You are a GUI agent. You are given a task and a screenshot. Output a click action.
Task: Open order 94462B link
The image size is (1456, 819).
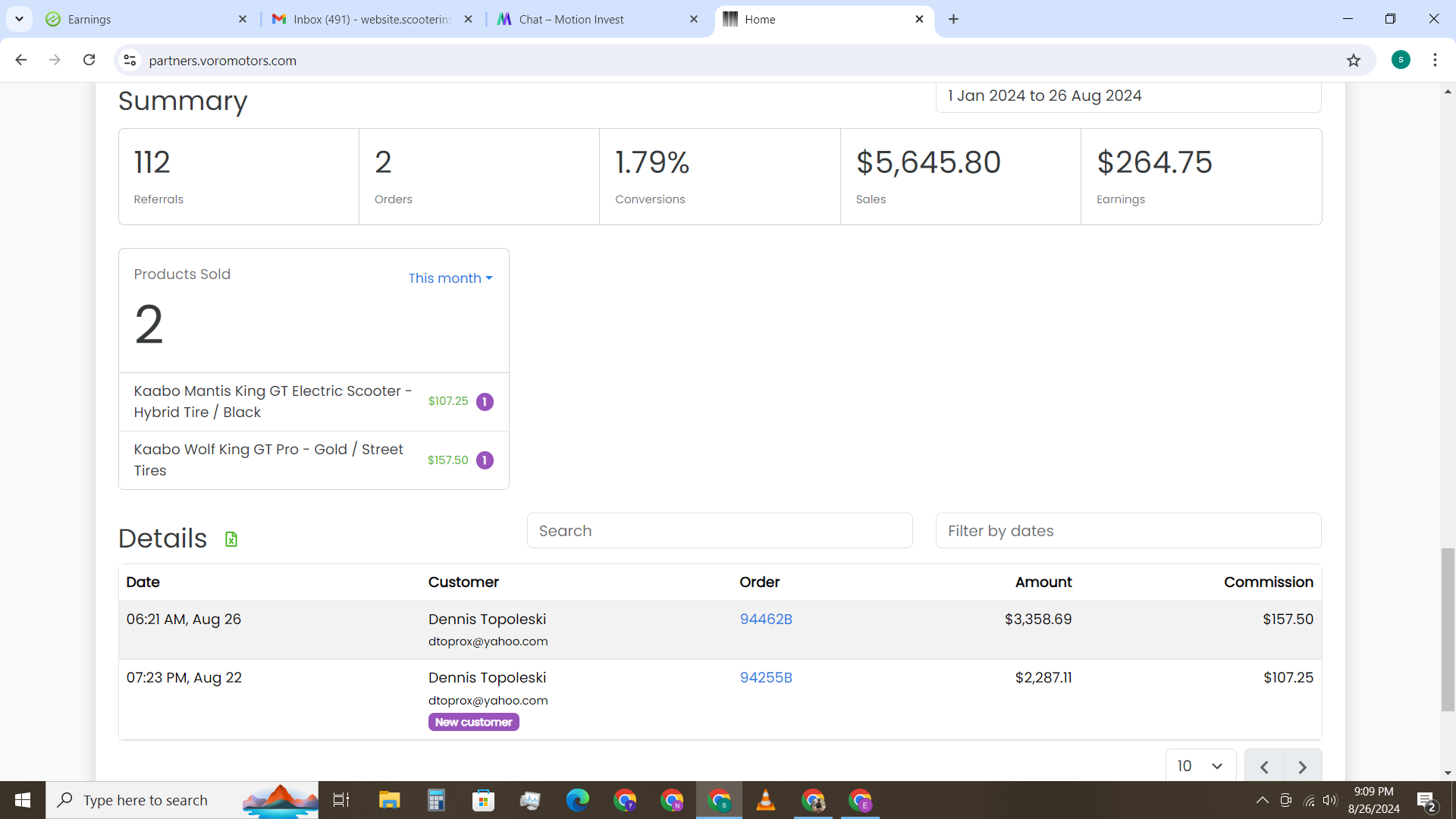[x=766, y=620]
